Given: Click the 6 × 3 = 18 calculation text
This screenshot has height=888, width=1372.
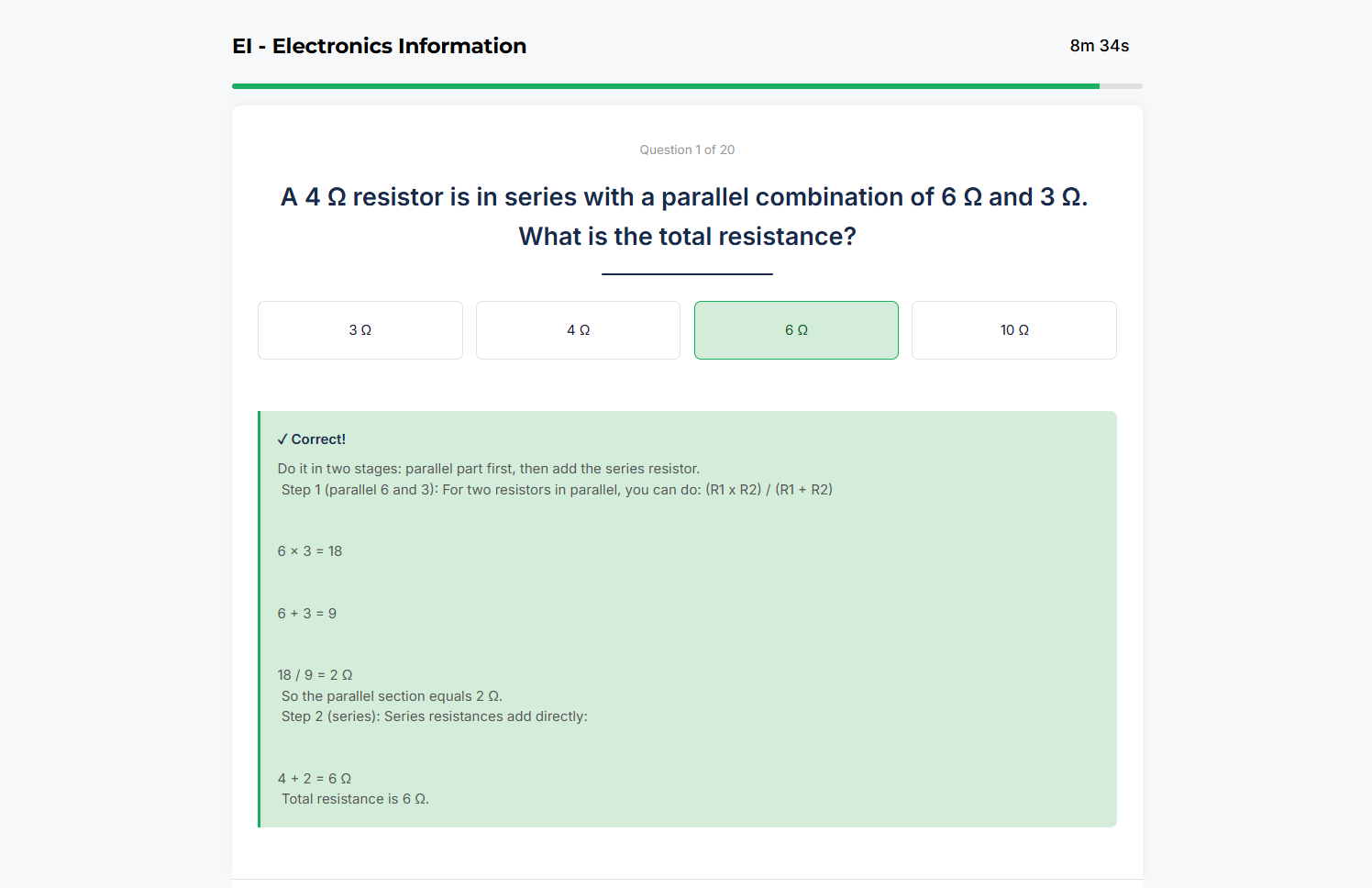Looking at the screenshot, I should pyautogui.click(x=309, y=550).
